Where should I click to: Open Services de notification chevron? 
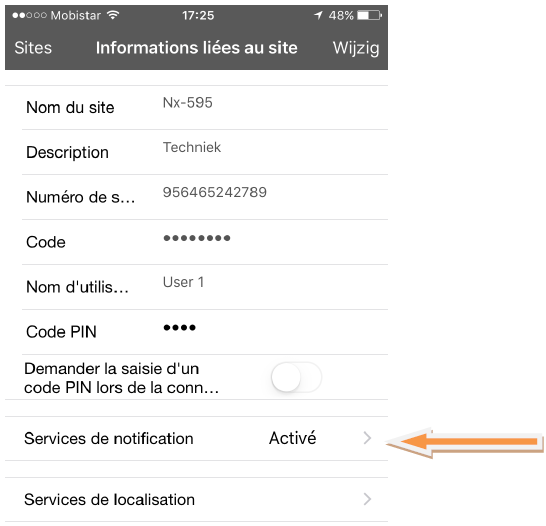pos(367,438)
